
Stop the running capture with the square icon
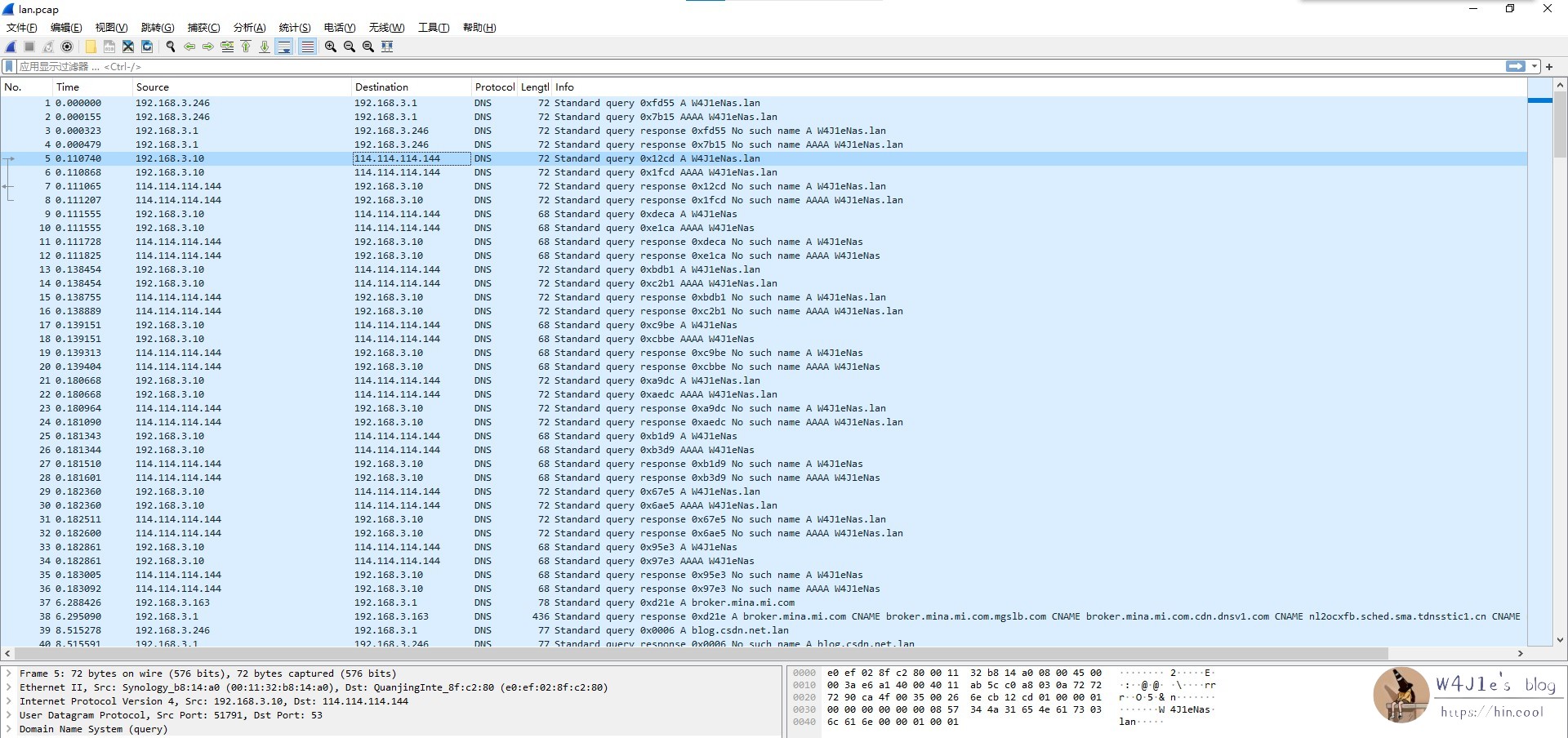pos(29,47)
